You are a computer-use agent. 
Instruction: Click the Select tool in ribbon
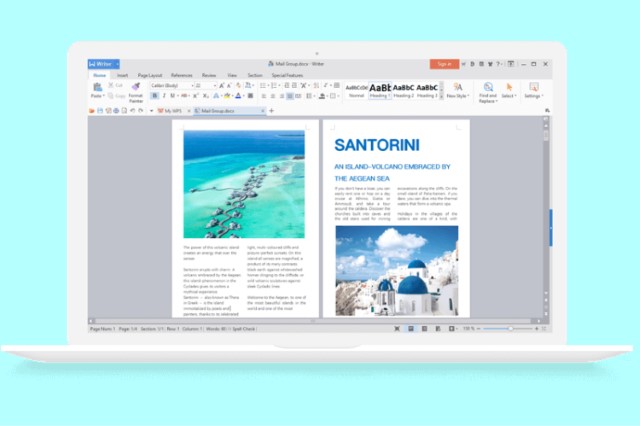point(508,90)
